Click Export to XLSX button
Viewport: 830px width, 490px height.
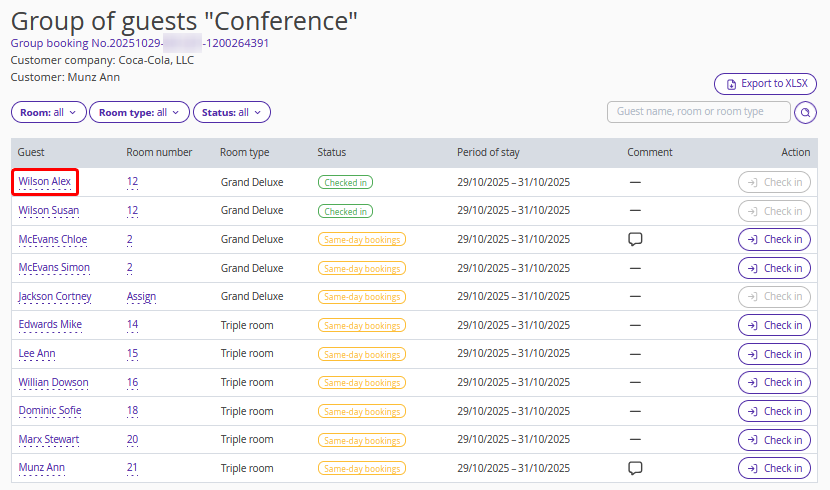pyautogui.click(x=765, y=84)
